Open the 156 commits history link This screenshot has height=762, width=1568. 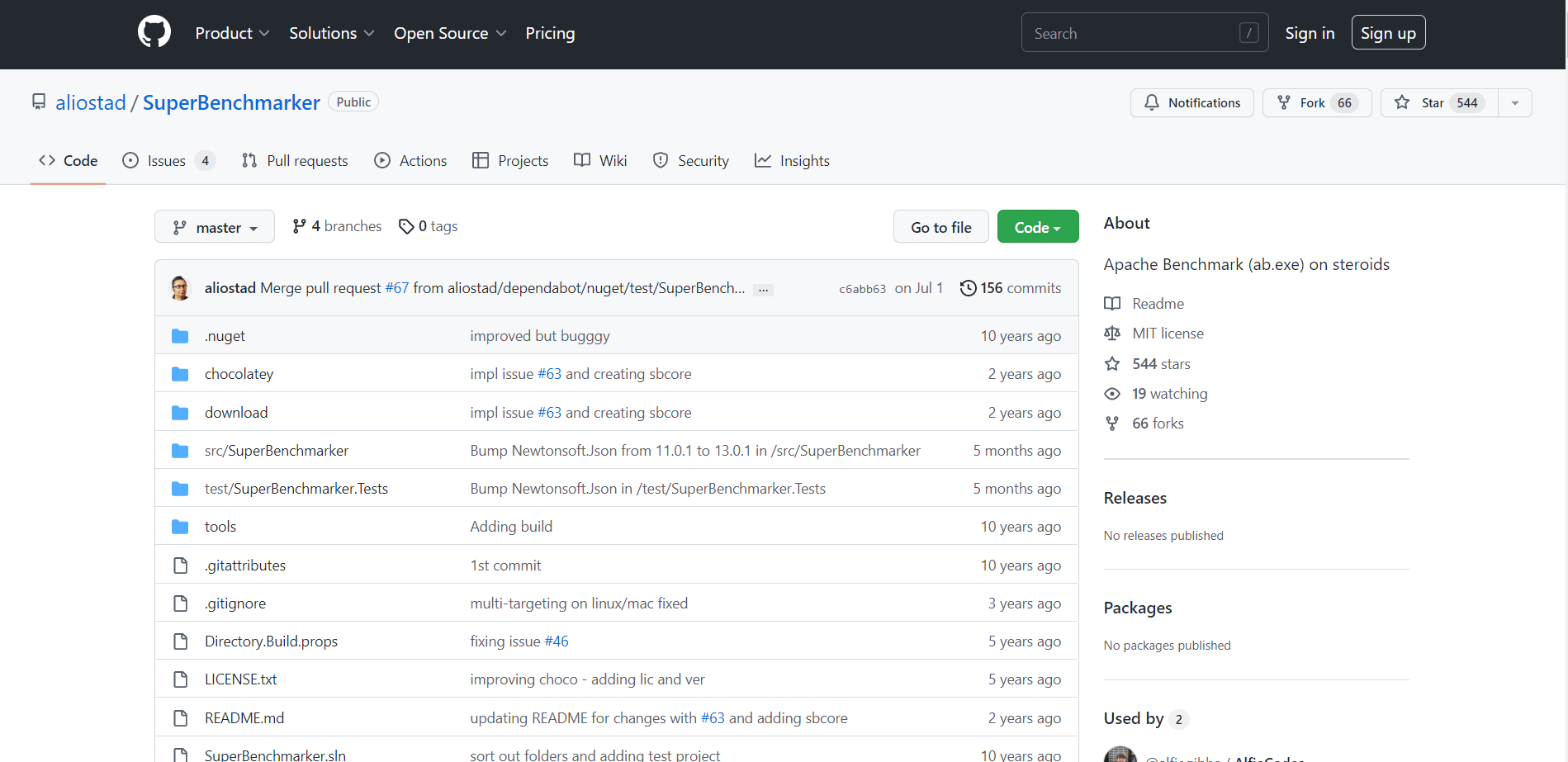[1011, 288]
